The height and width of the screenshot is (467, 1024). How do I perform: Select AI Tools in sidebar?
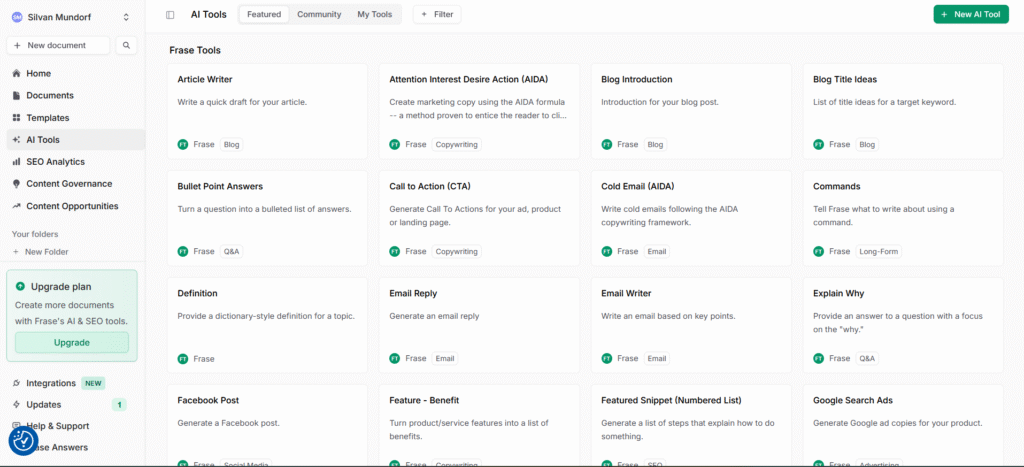click(76, 140)
